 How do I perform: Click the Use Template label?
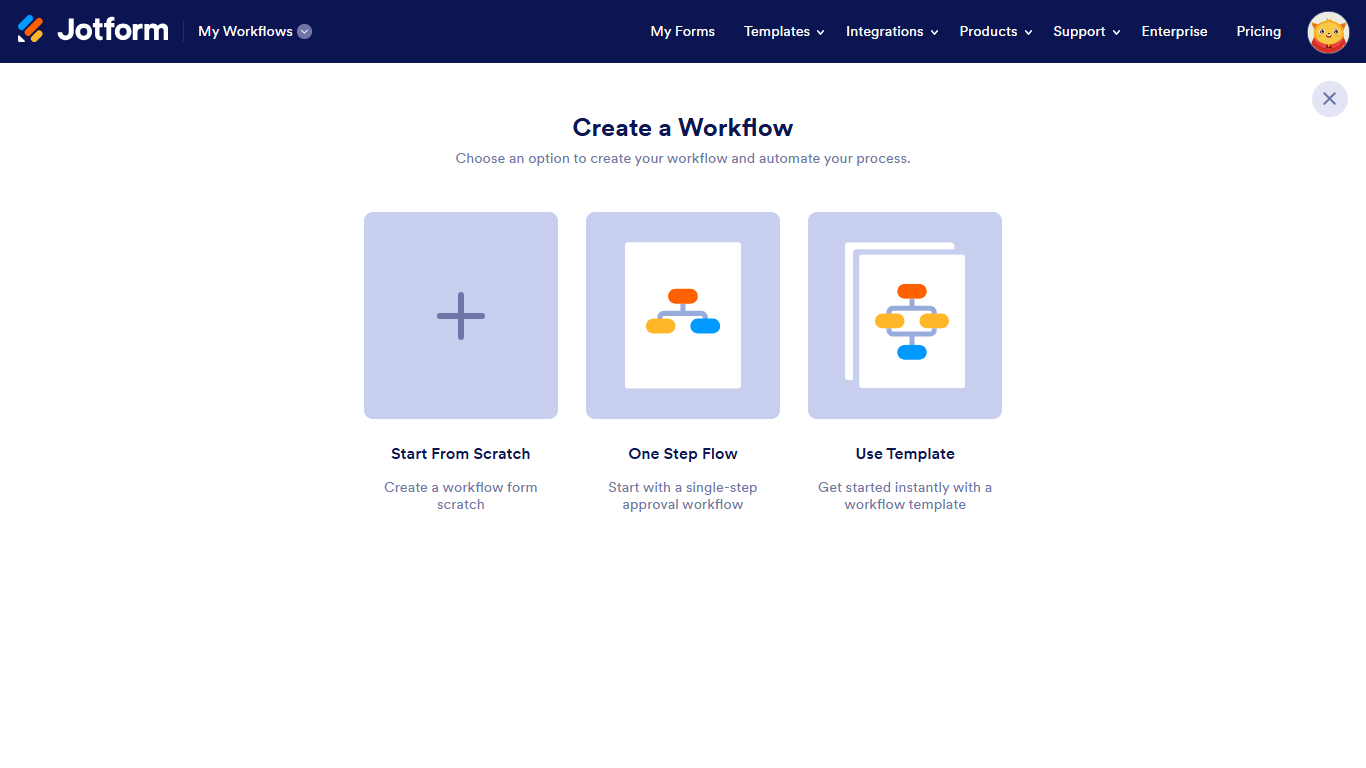pos(905,454)
